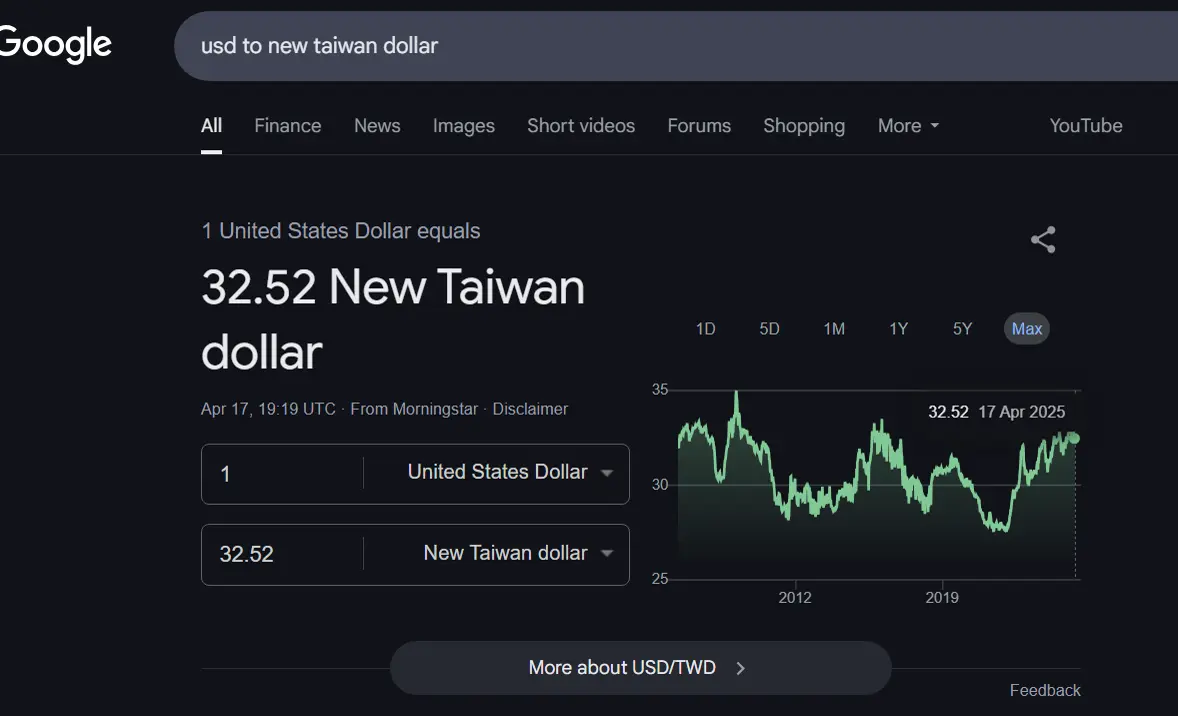Select the Max chart range
Viewport: 1178px width, 716px height.
tap(1026, 329)
